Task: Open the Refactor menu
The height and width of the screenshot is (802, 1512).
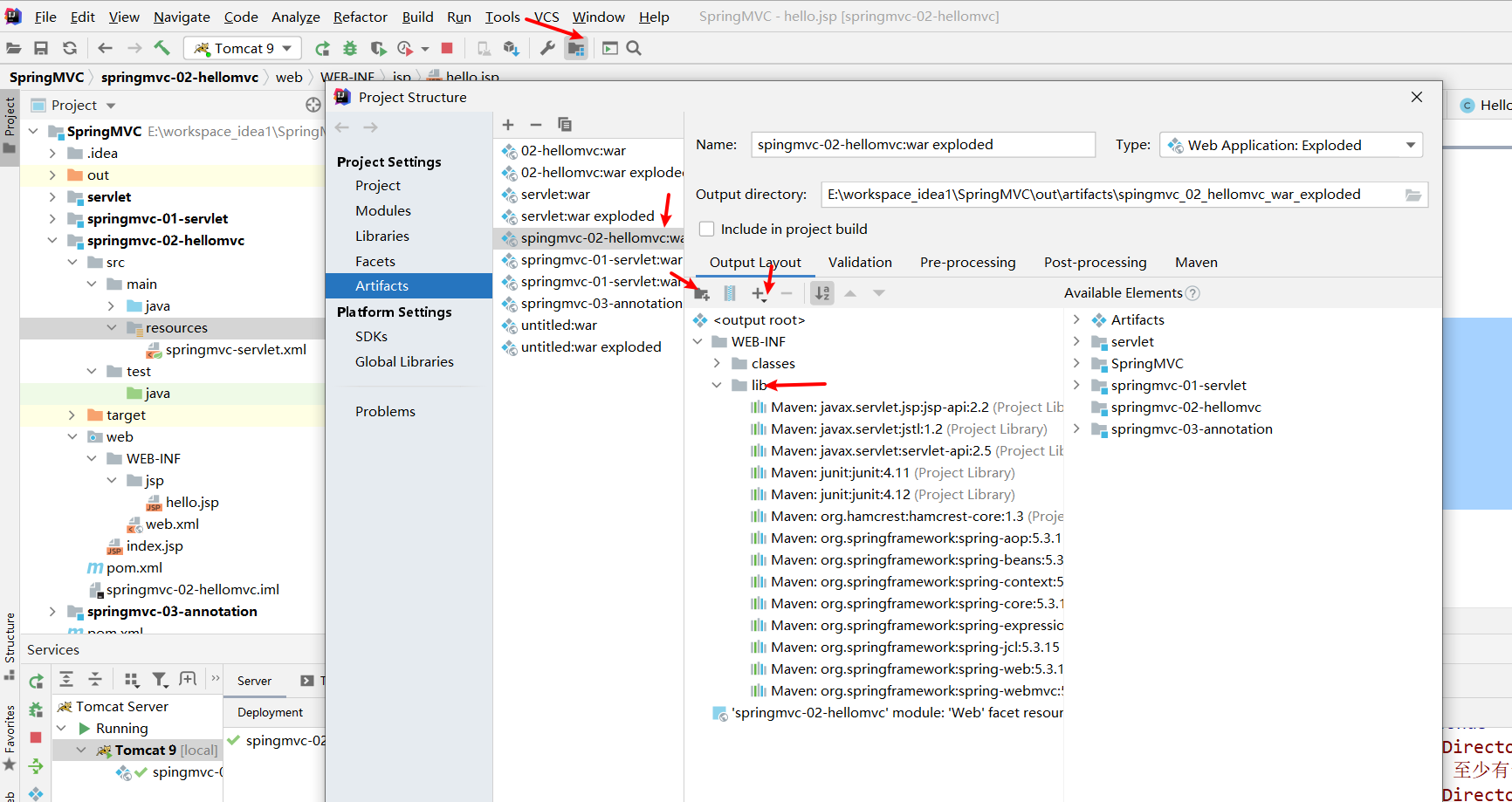Action: (x=360, y=17)
